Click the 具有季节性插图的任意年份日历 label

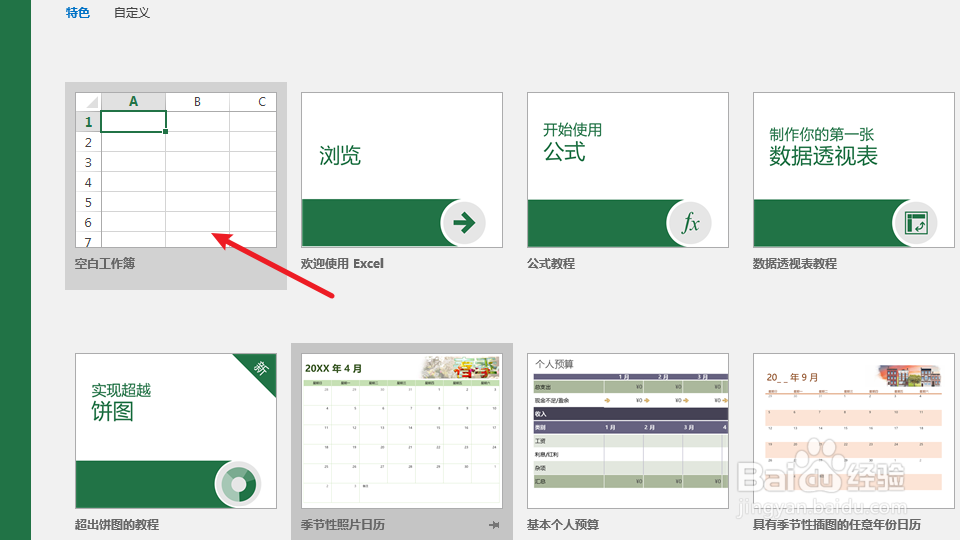tap(836, 525)
